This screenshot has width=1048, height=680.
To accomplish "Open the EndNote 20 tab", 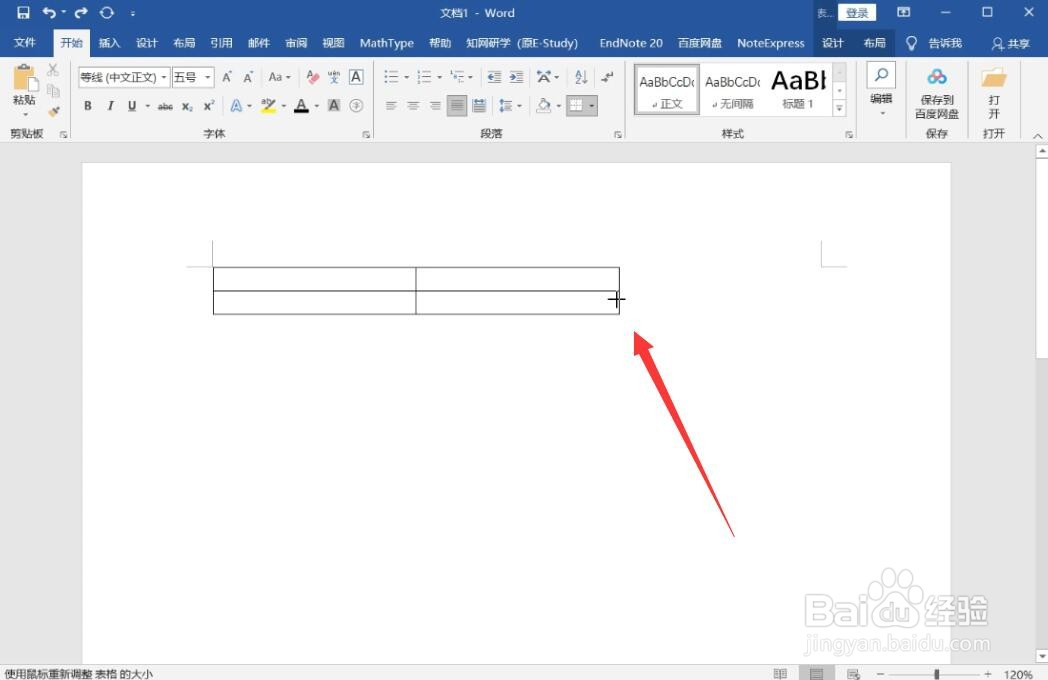I will click(631, 43).
